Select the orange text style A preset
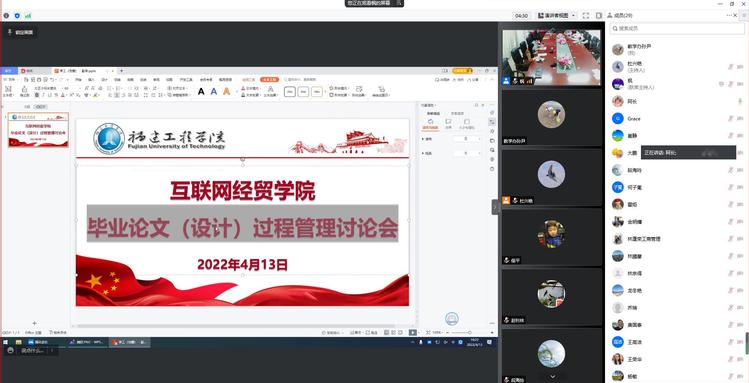 tap(226, 91)
